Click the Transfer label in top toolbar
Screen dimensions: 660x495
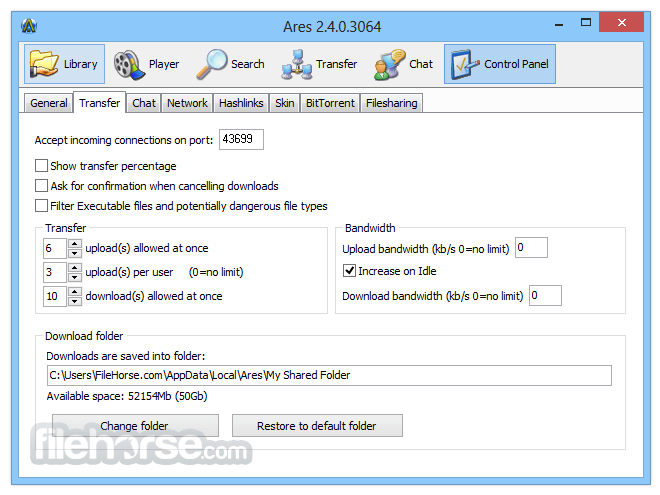[336, 64]
